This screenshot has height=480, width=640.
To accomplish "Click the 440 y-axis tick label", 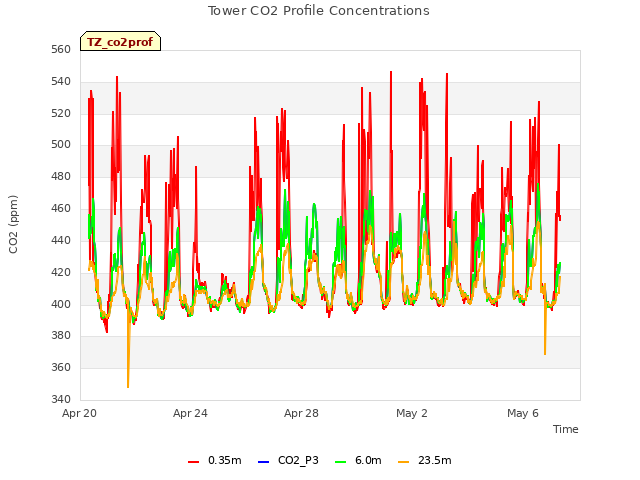I will (x=61, y=240).
